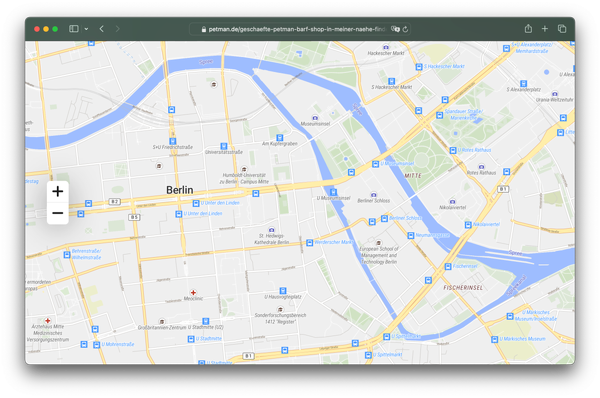The height and width of the screenshot is (398, 600).
Task: Show the Safari sidebar
Action: click(x=73, y=29)
